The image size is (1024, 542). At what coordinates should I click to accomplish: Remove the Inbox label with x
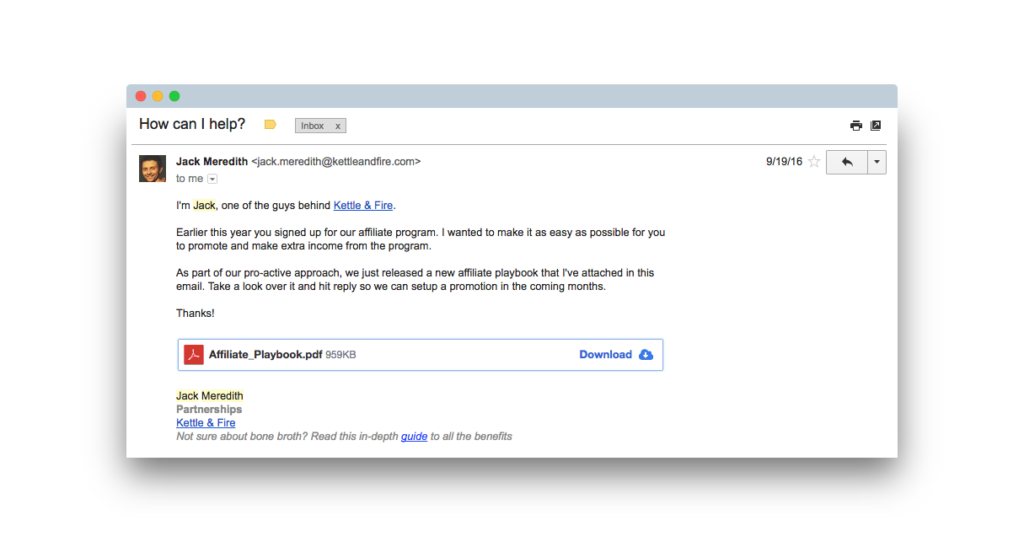(338, 126)
